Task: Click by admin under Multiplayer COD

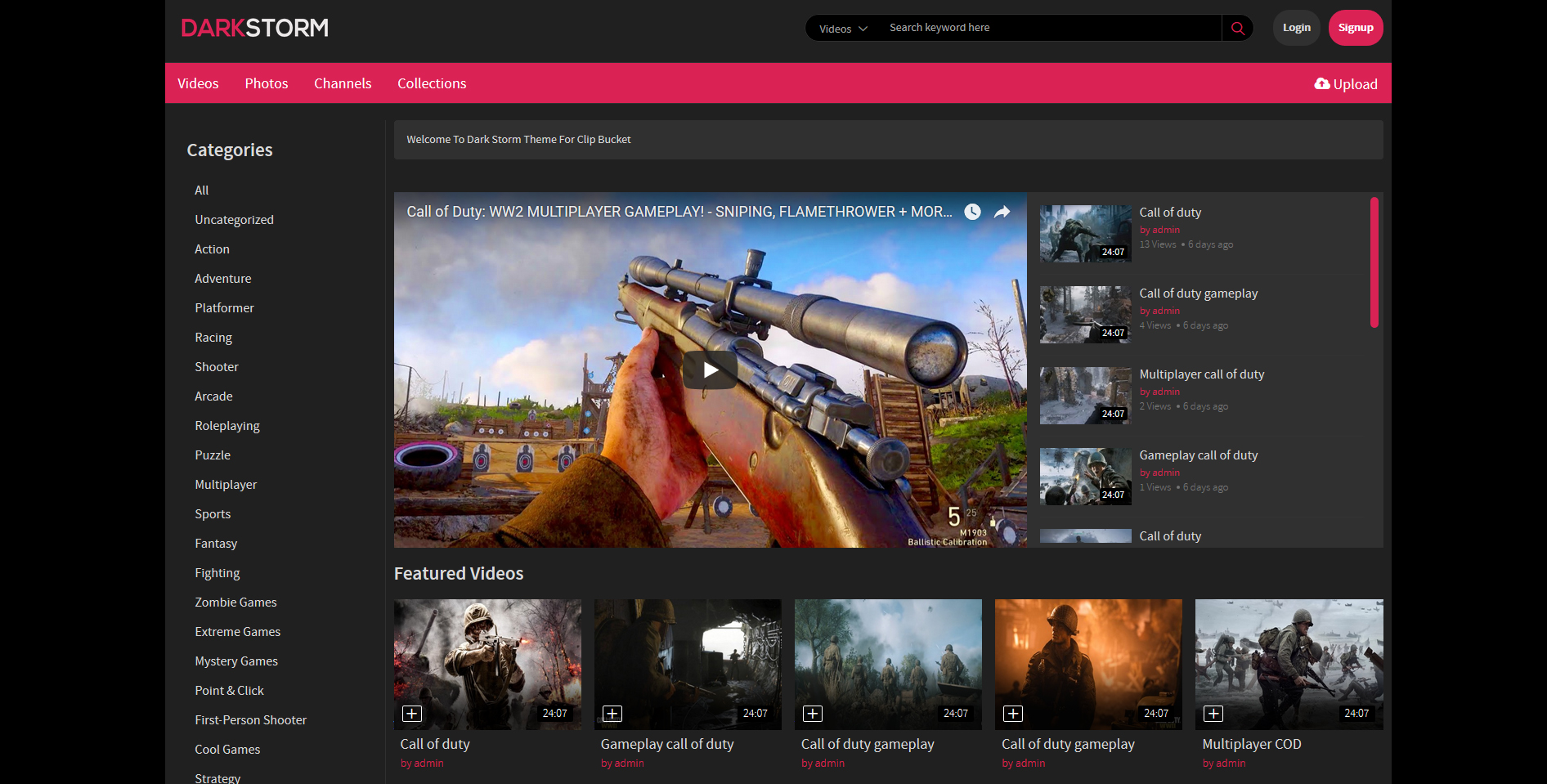Action: [1224, 764]
